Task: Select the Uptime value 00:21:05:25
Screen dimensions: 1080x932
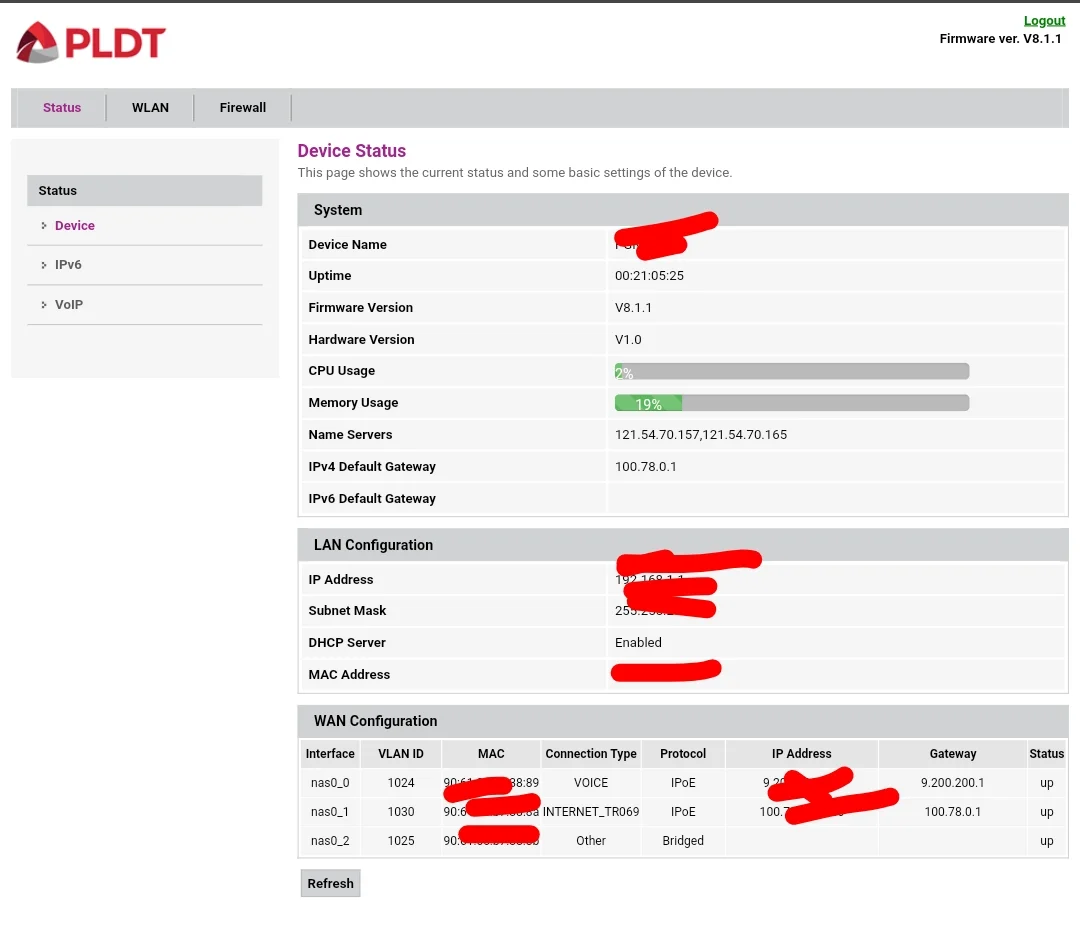Action: click(x=649, y=276)
